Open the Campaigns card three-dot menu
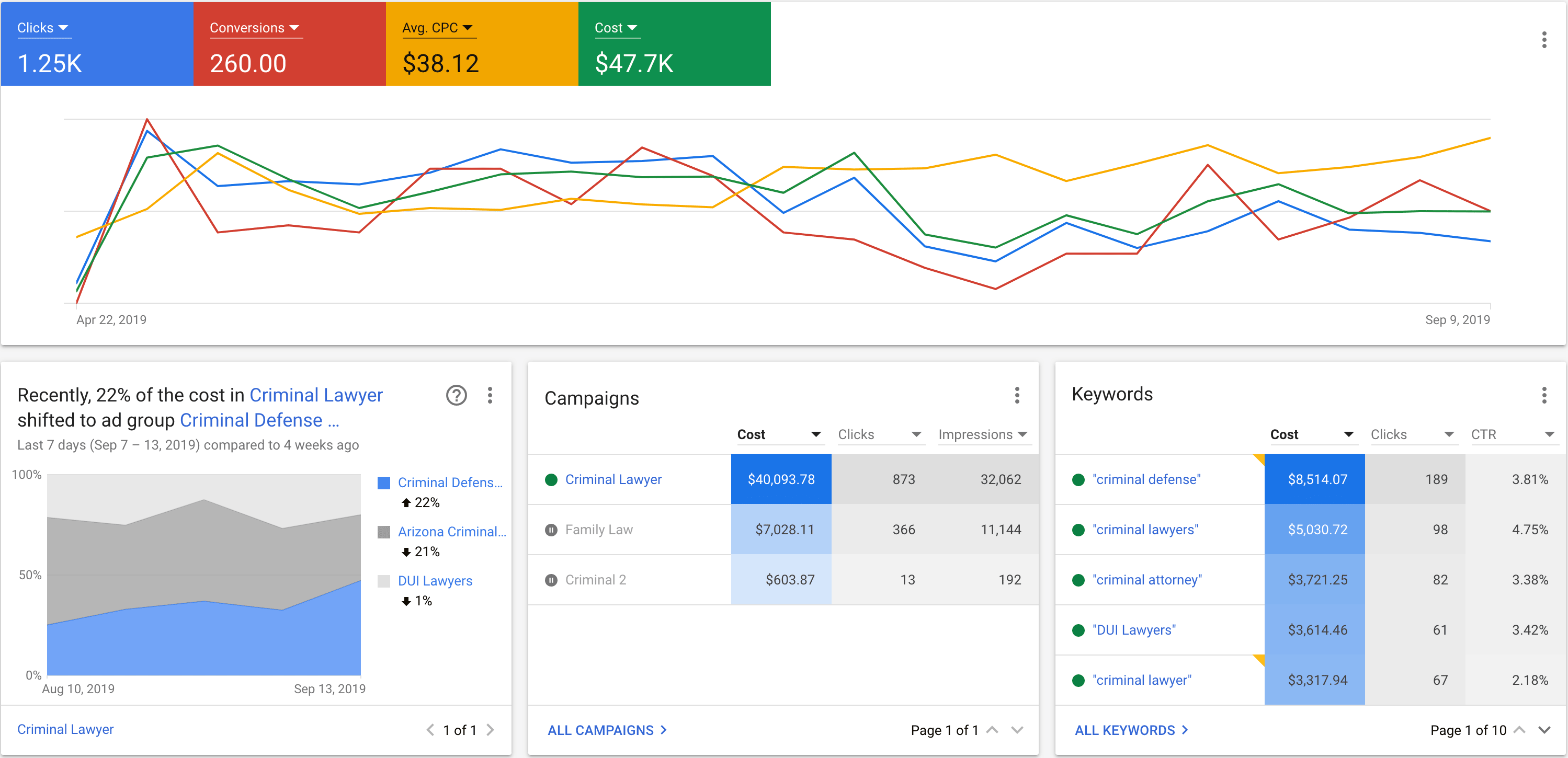 click(1017, 395)
